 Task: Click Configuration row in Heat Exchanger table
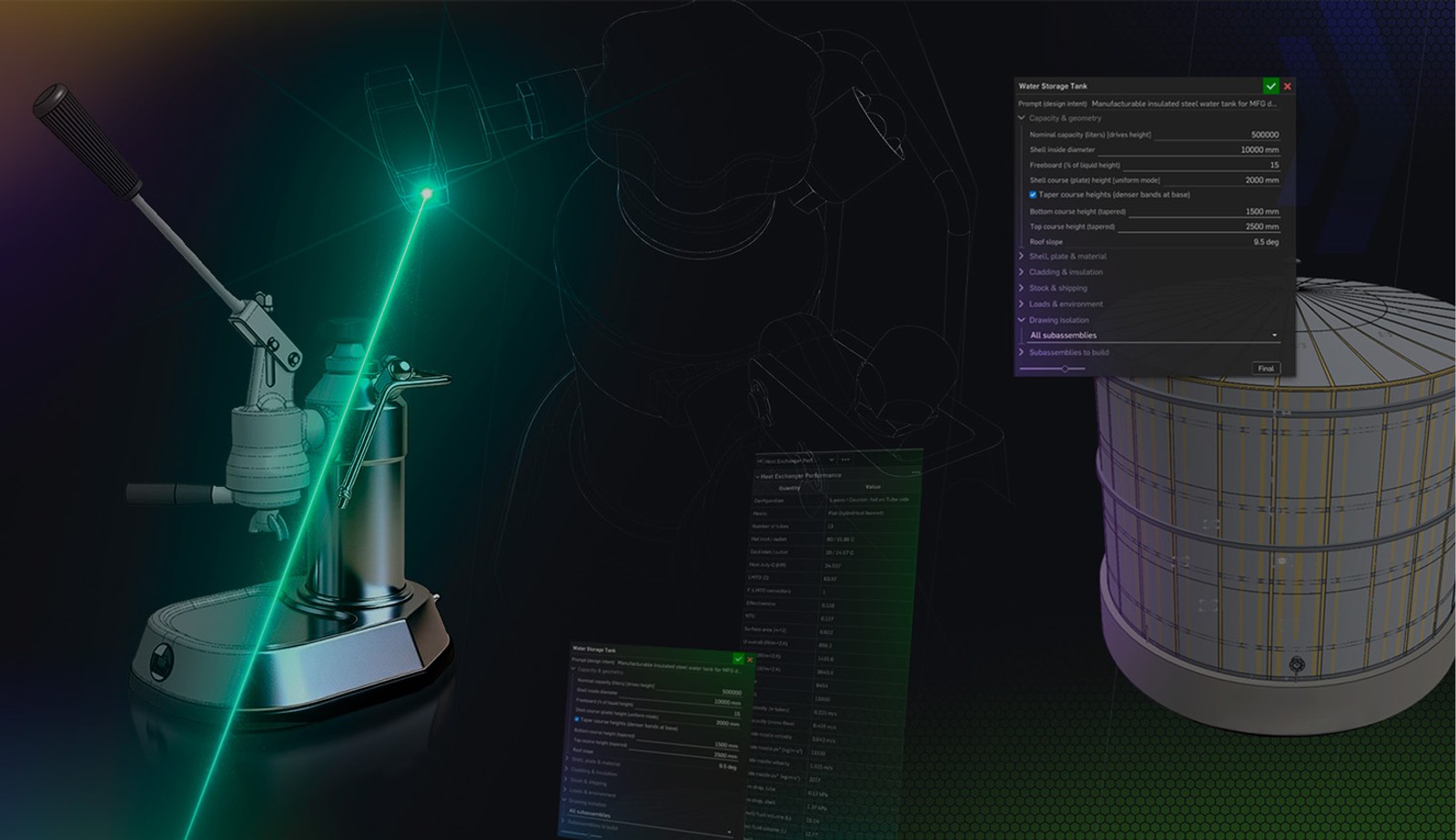coord(835,500)
